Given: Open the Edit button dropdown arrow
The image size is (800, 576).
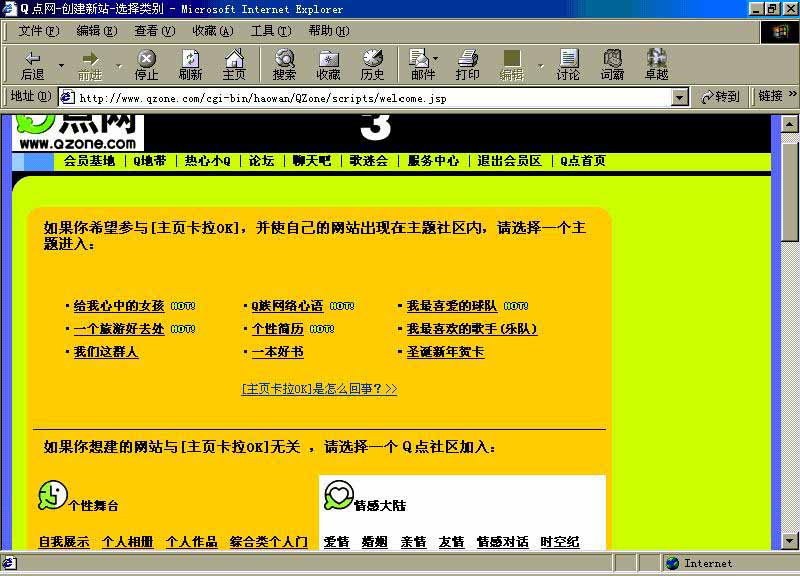Looking at the screenshot, I should click(x=540, y=65).
